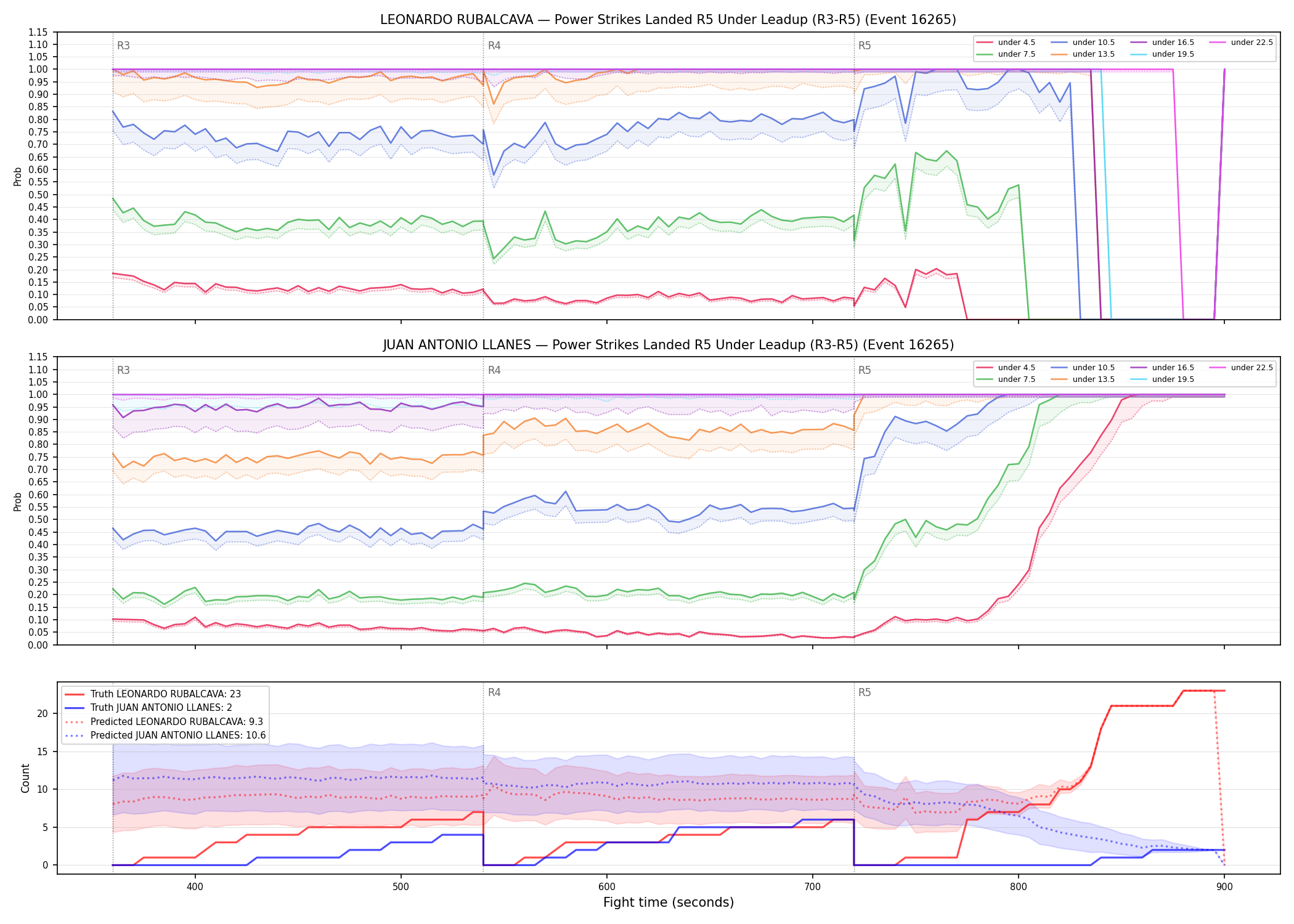Click the 'Prob' y-axis label of the top chart
1294x924 pixels.
(x=17, y=176)
